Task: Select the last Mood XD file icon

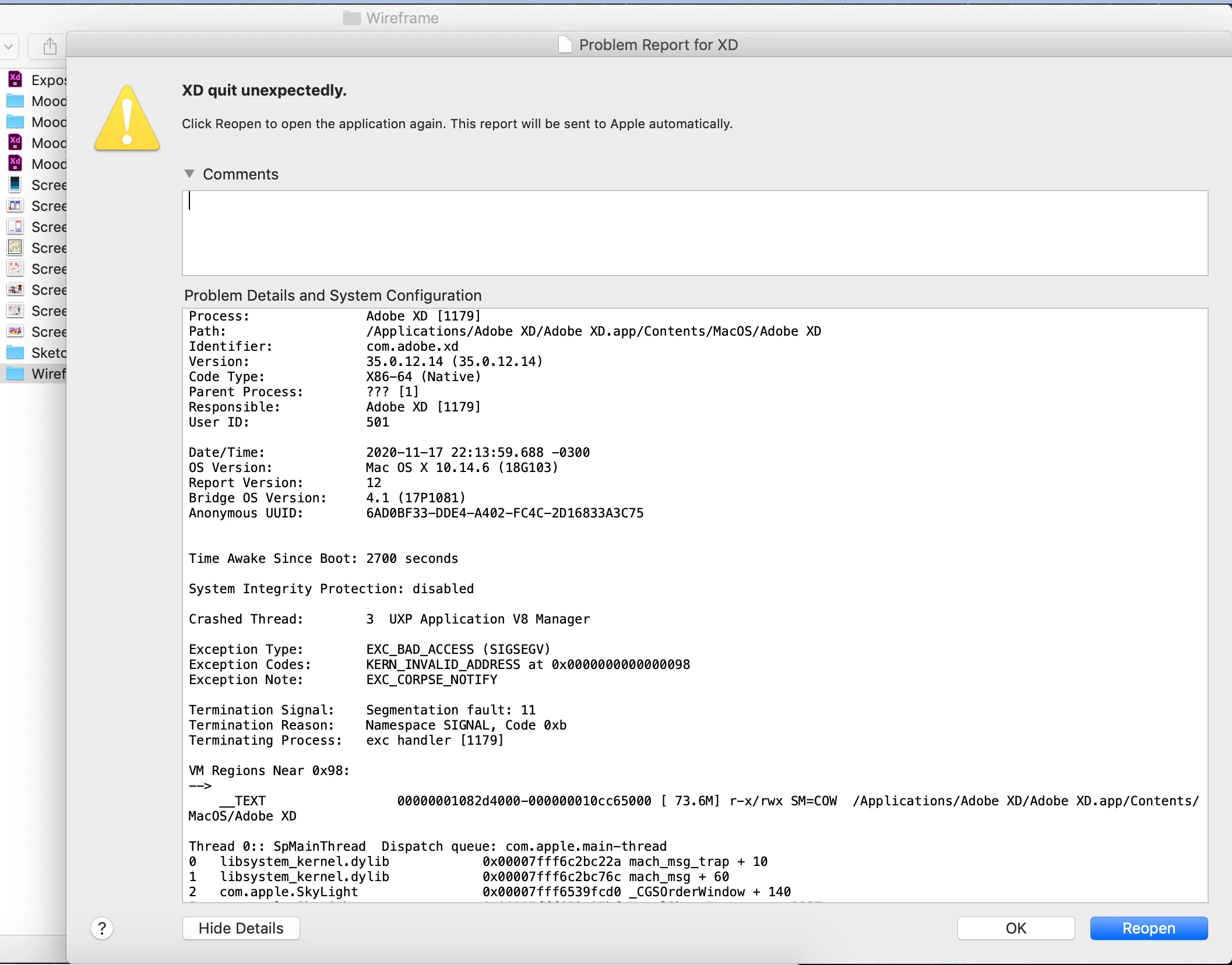Action: point(15,164)
